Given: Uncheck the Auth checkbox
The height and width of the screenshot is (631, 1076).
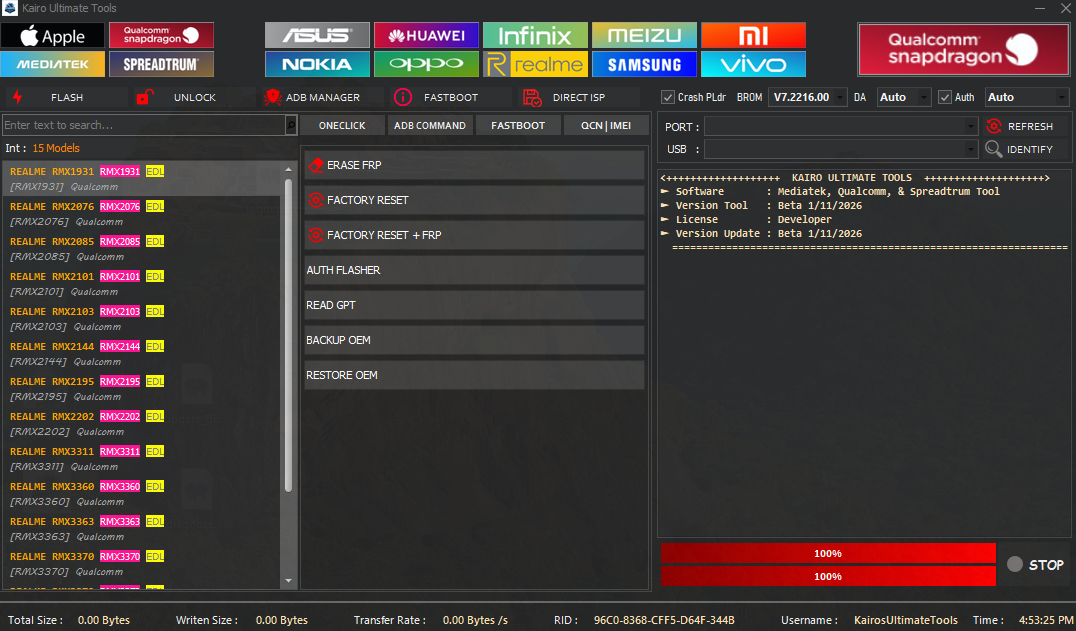Looking at the screenshot, I should [945, 97].
